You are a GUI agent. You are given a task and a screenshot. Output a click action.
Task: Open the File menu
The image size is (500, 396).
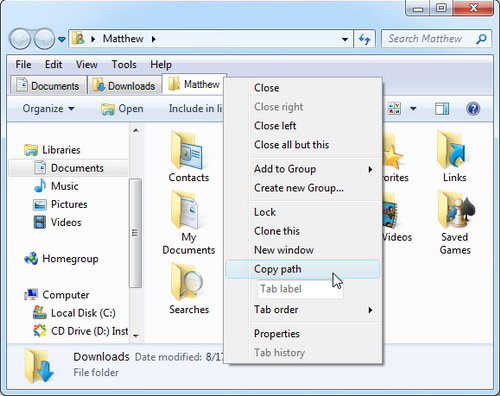[x=23, y=64]
